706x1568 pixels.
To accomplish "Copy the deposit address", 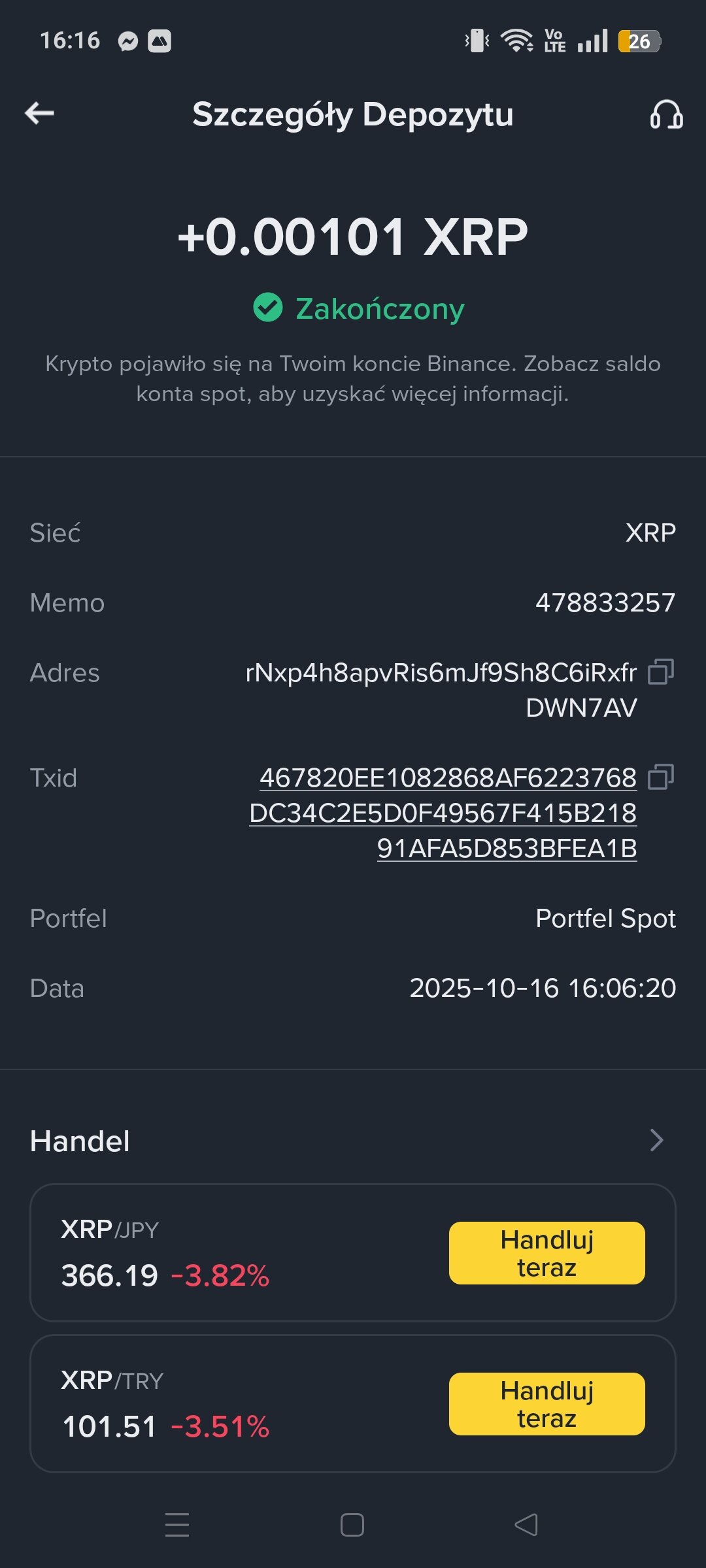I will 660,672.
